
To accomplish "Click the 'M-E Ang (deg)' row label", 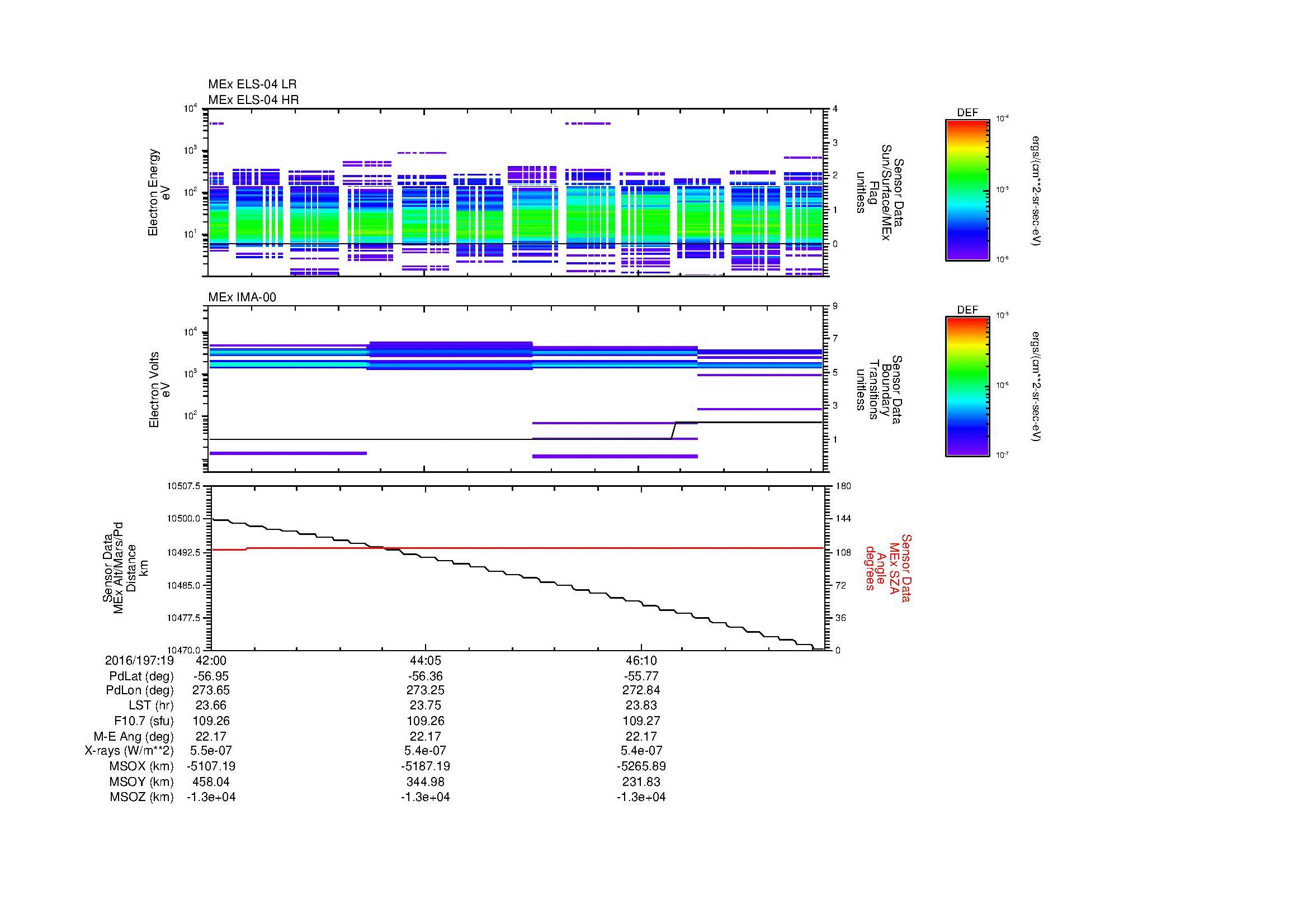I will 134,736.
